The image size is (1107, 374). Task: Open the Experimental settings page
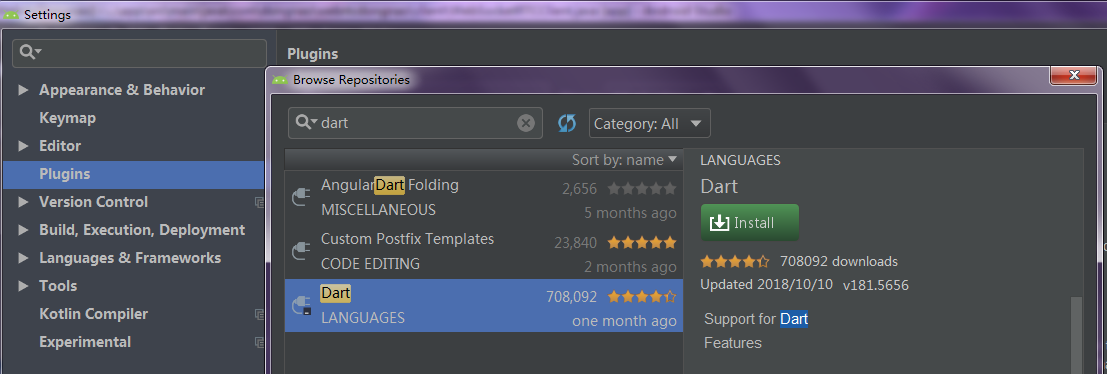[85, 342]
